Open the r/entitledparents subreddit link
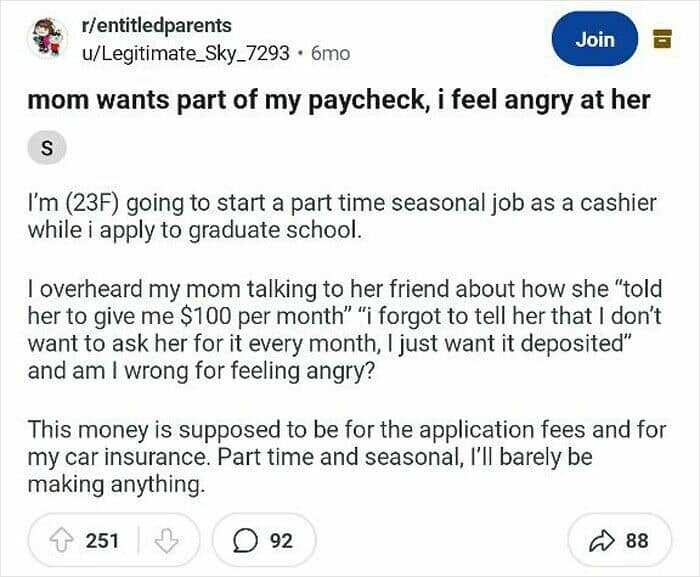This screenshot has width=700, height=577. pyautogui.click(x=156, y=25)
